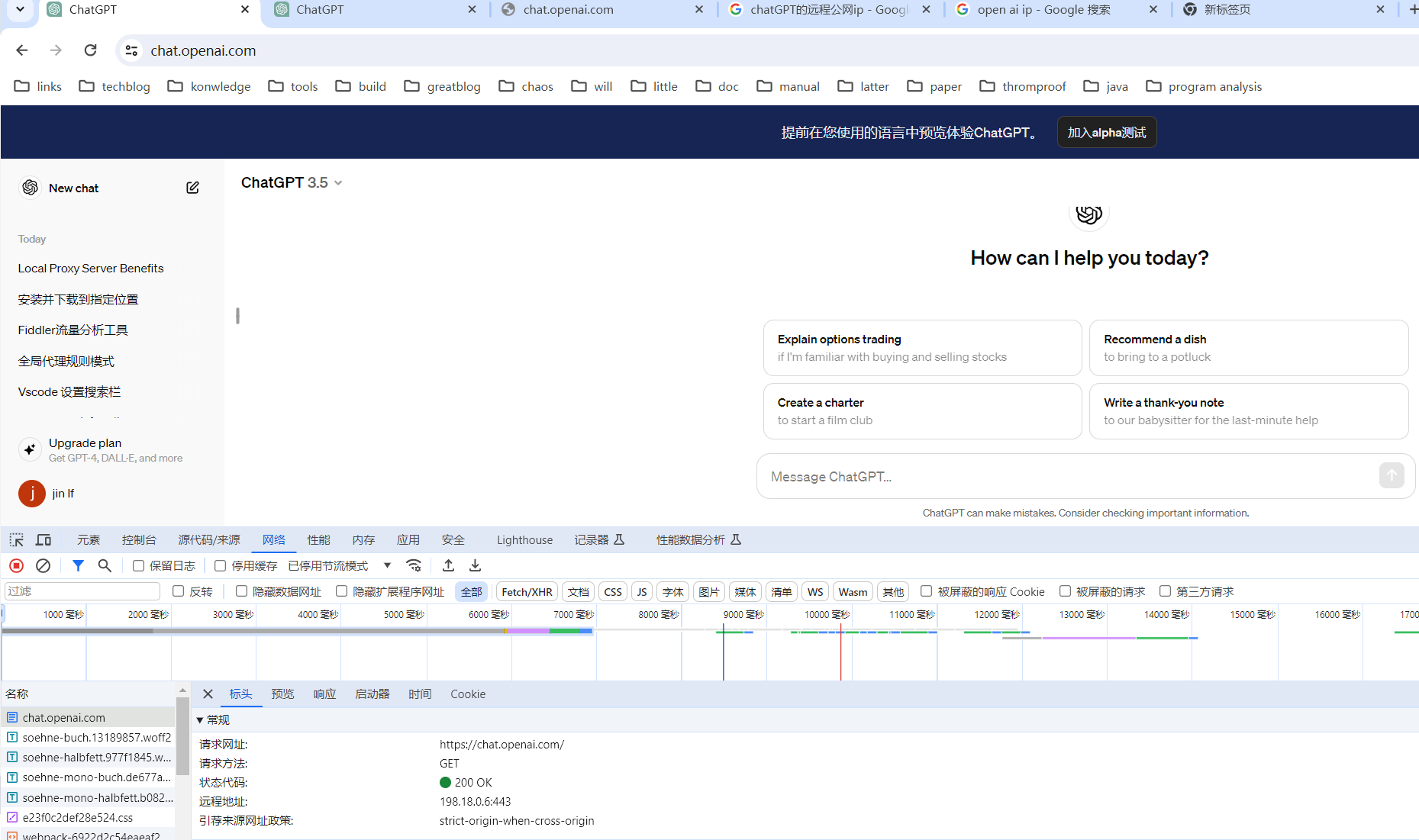
Task: Clear the network log
Action: (44, 565)
